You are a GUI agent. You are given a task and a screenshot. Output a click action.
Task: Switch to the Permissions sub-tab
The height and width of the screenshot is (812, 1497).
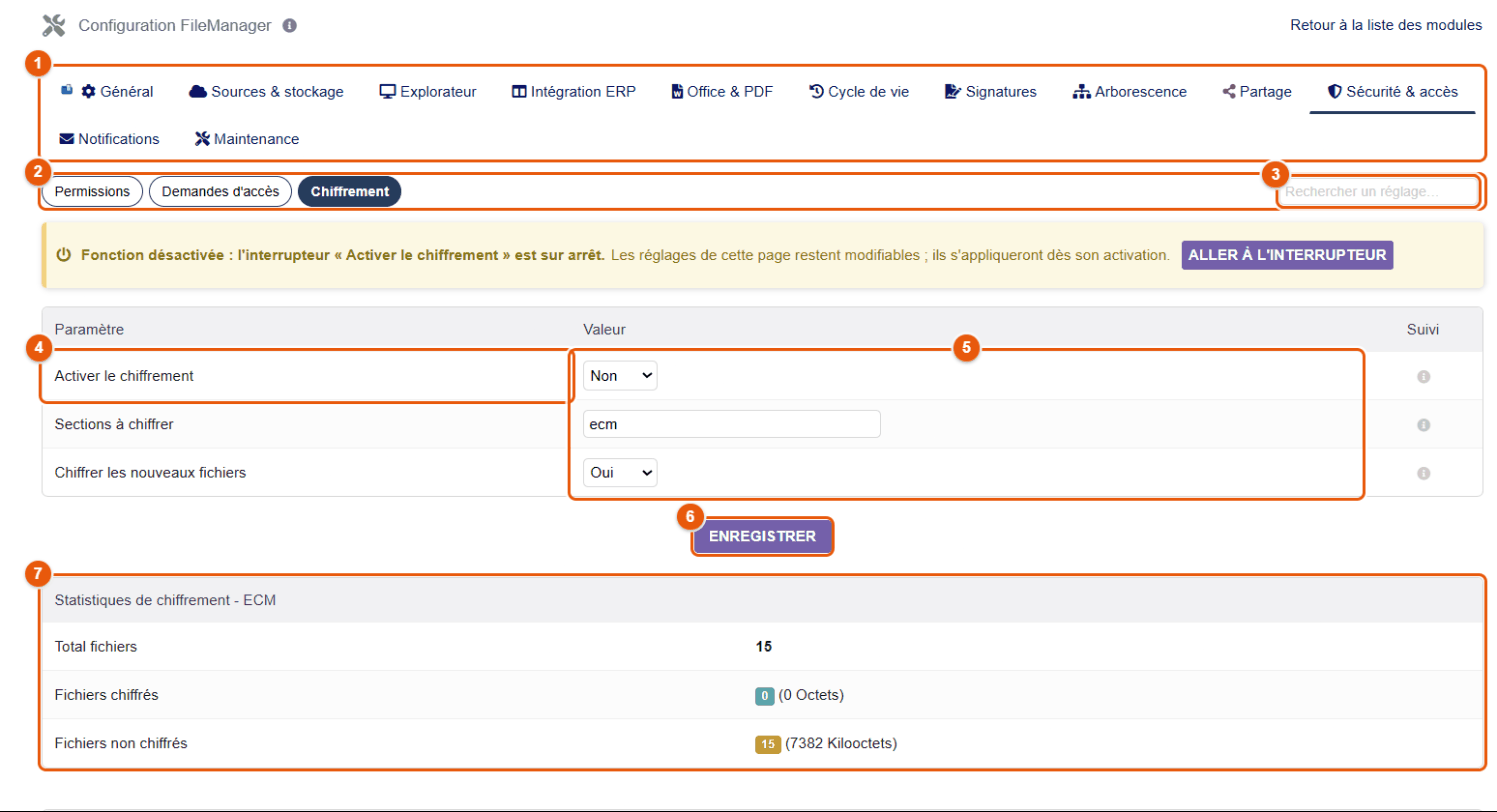[x=93, y=191]
